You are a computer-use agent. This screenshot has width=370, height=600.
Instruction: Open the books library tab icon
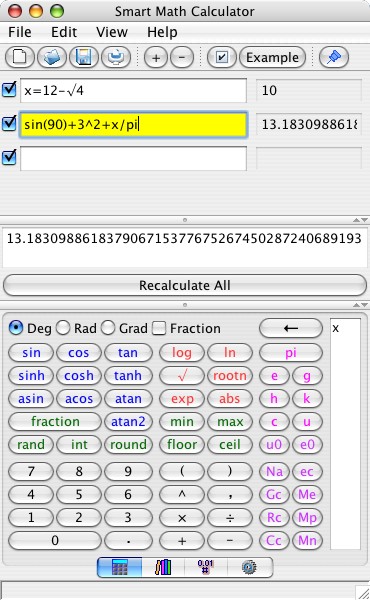coord(163,567)
